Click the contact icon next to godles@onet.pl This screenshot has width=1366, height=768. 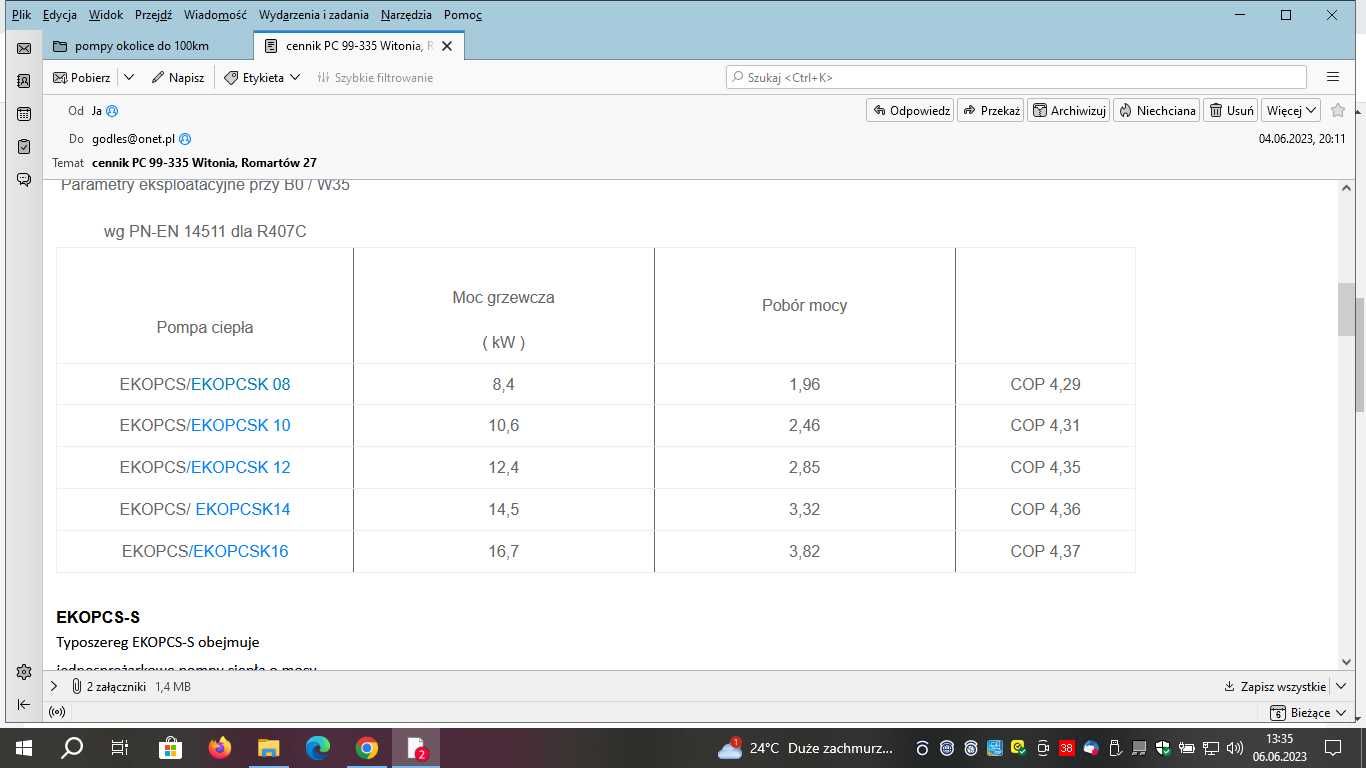pyautogui.click(x=185, y=139)
